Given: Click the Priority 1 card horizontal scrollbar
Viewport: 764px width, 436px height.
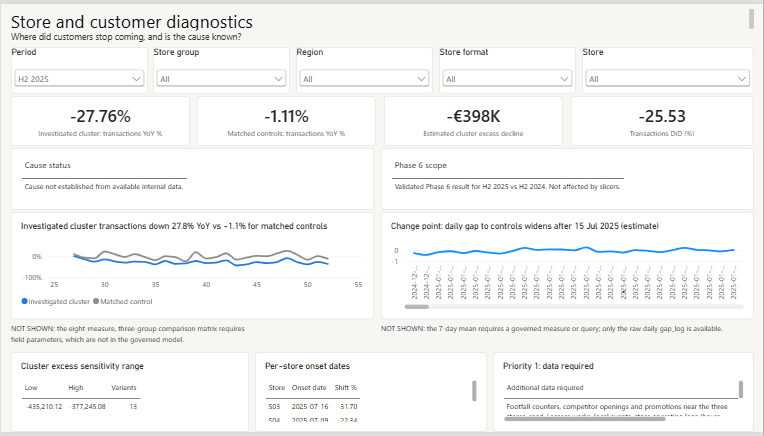Looking at the screenshot, I should 585,418.
